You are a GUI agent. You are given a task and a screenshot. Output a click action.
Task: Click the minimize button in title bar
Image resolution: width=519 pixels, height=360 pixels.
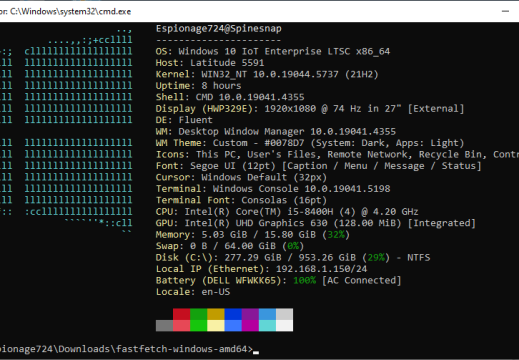click(x=505, y=11)
